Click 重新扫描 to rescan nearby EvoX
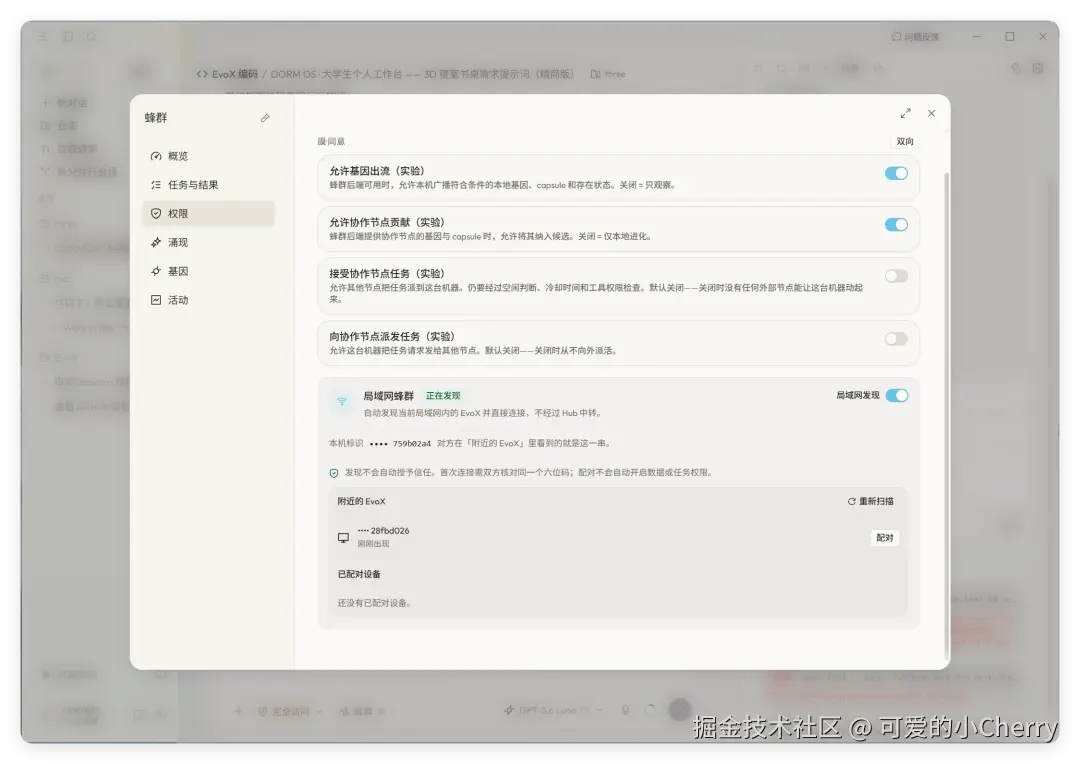 [x=871, y=502]
